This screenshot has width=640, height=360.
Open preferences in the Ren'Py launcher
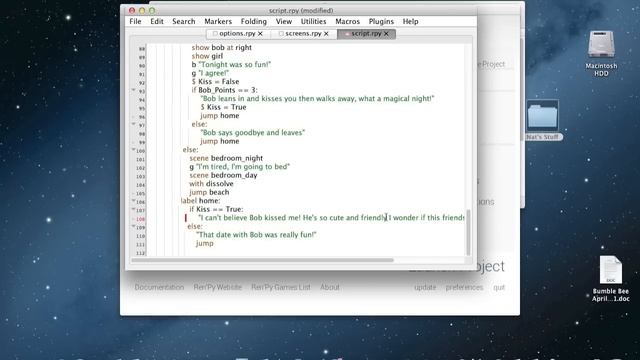464,287
